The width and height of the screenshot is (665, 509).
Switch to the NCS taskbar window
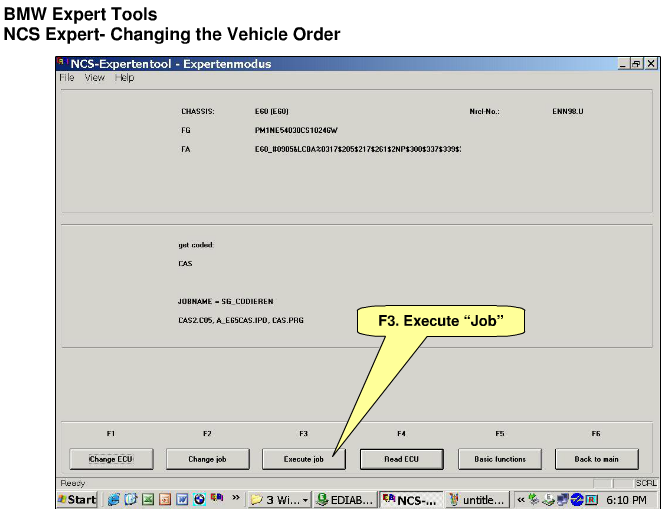tap(411, 500)
